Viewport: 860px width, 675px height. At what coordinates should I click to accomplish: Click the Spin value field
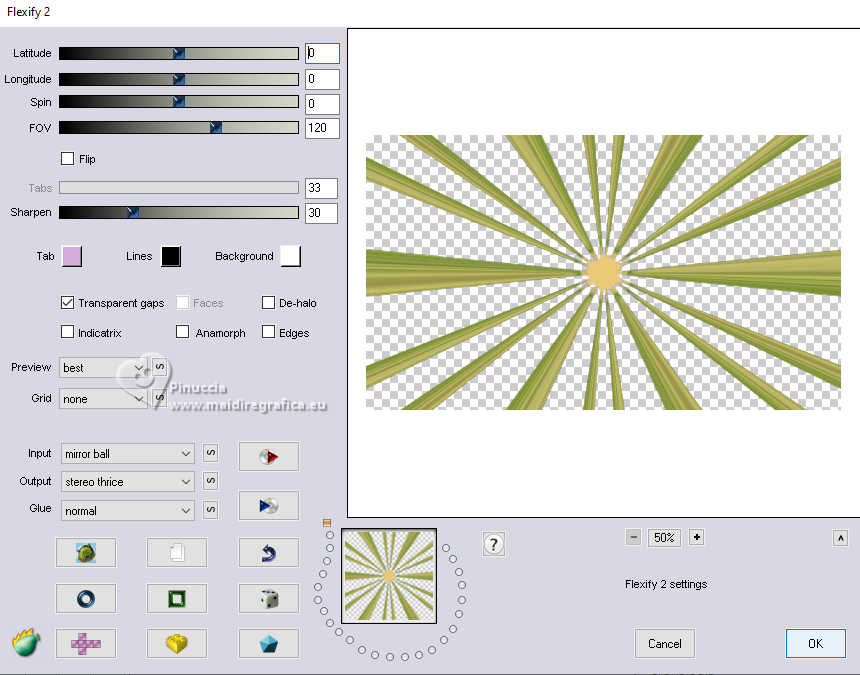point(322,104)
